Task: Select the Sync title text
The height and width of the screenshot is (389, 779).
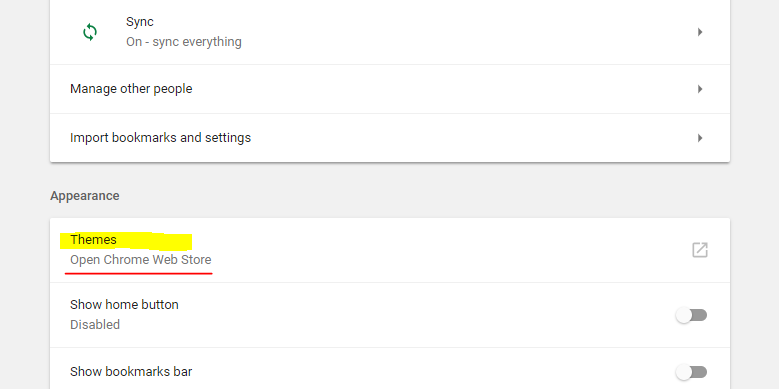Action: point(140,22)
